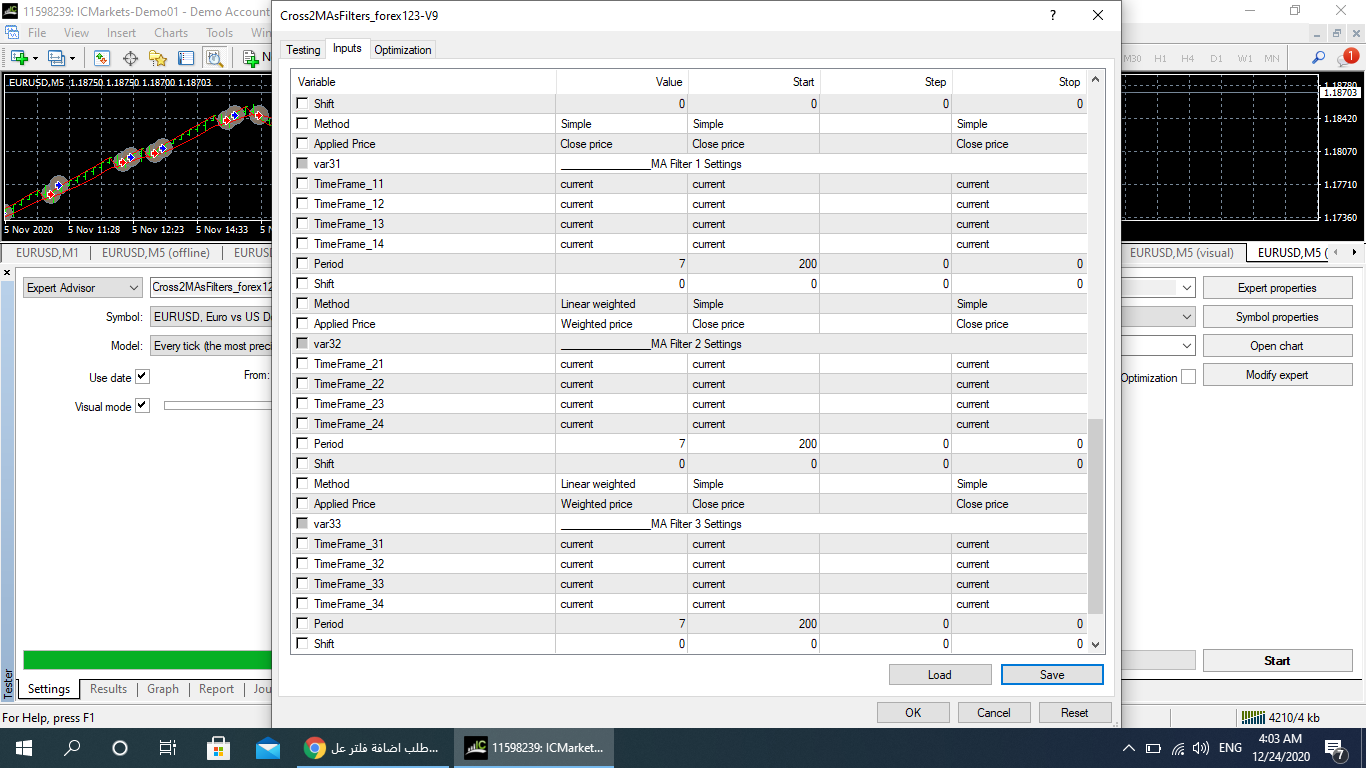Uncheck the Visual mode checkbox
1366x768 pixels.
pos(142,406)
